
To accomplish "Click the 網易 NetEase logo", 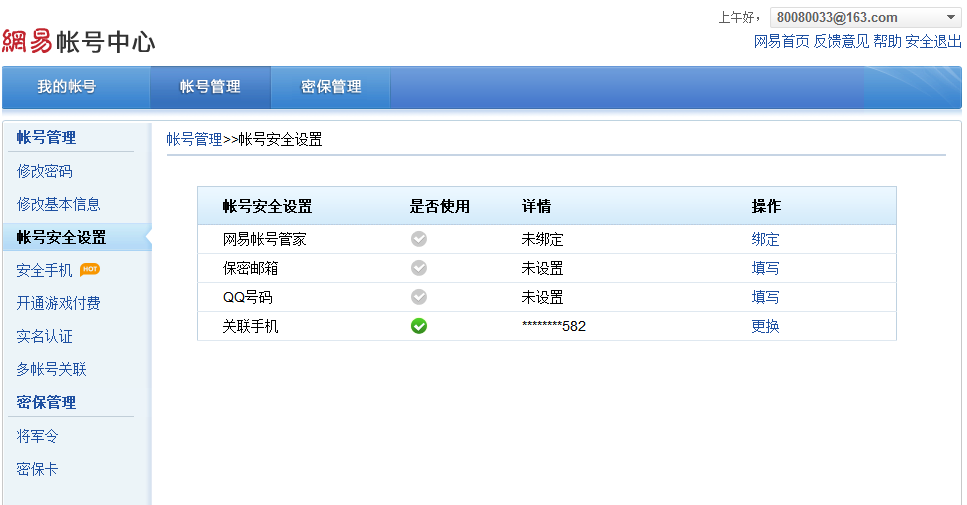I will (27, 41).
